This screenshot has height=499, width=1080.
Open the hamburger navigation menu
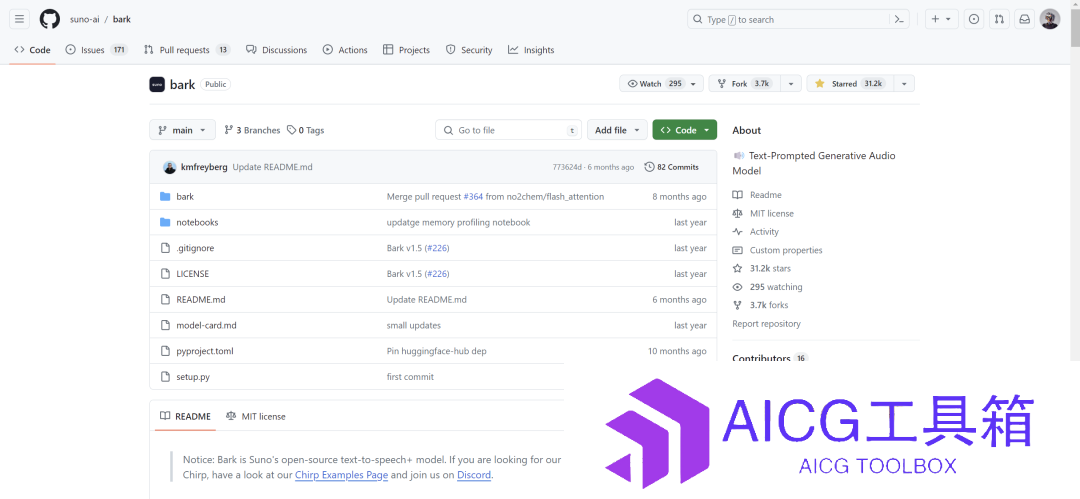pyautogui.click(x=19, y=19)
